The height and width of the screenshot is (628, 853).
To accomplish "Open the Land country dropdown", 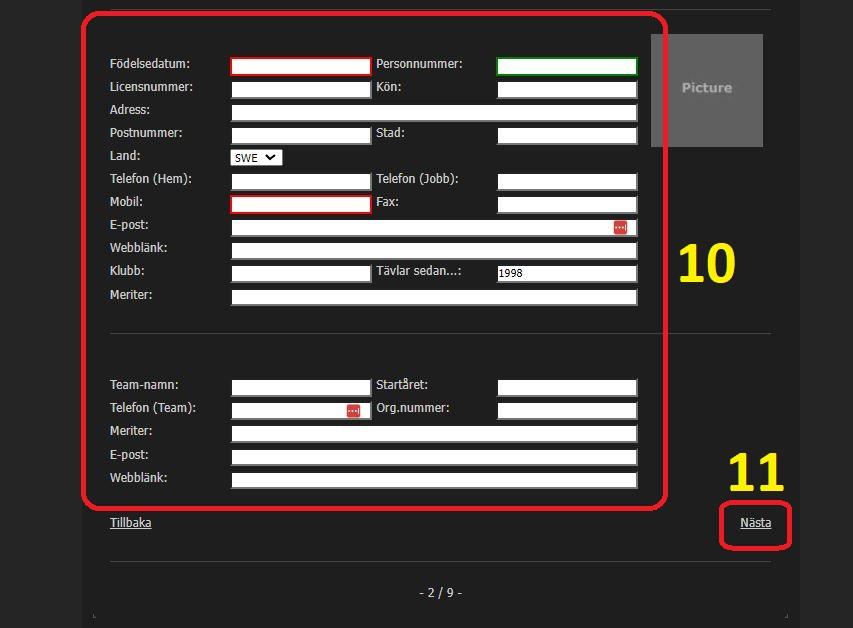I will point(256,158).
